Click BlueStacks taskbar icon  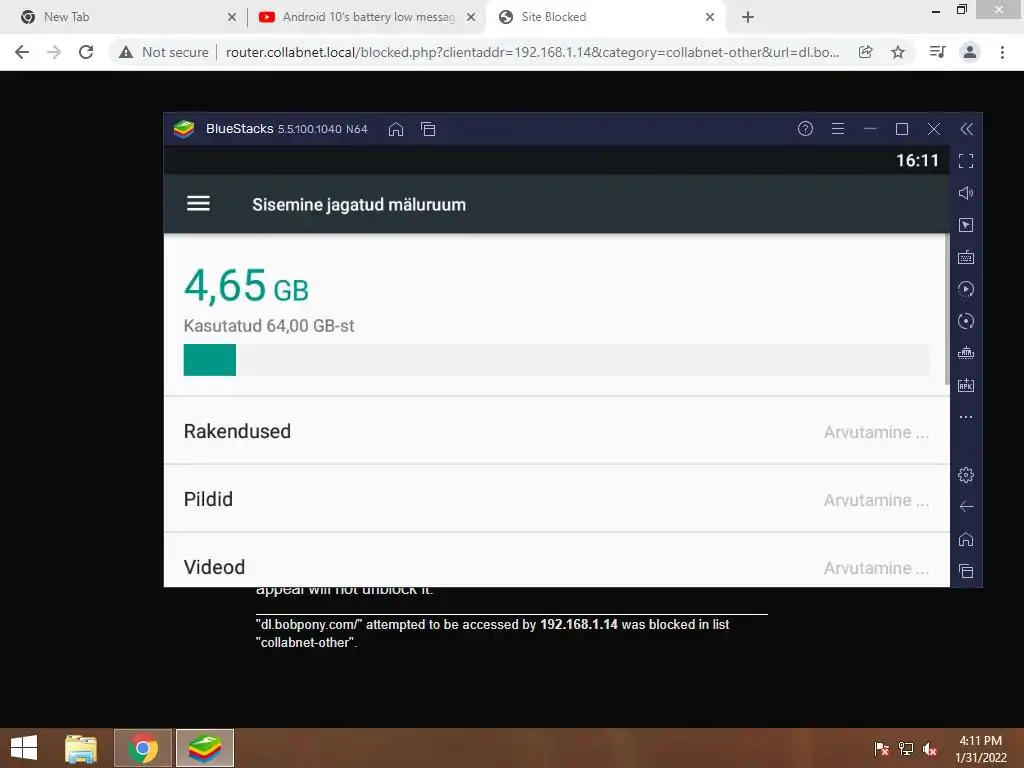pyautogui.click(x=205, y=748)
